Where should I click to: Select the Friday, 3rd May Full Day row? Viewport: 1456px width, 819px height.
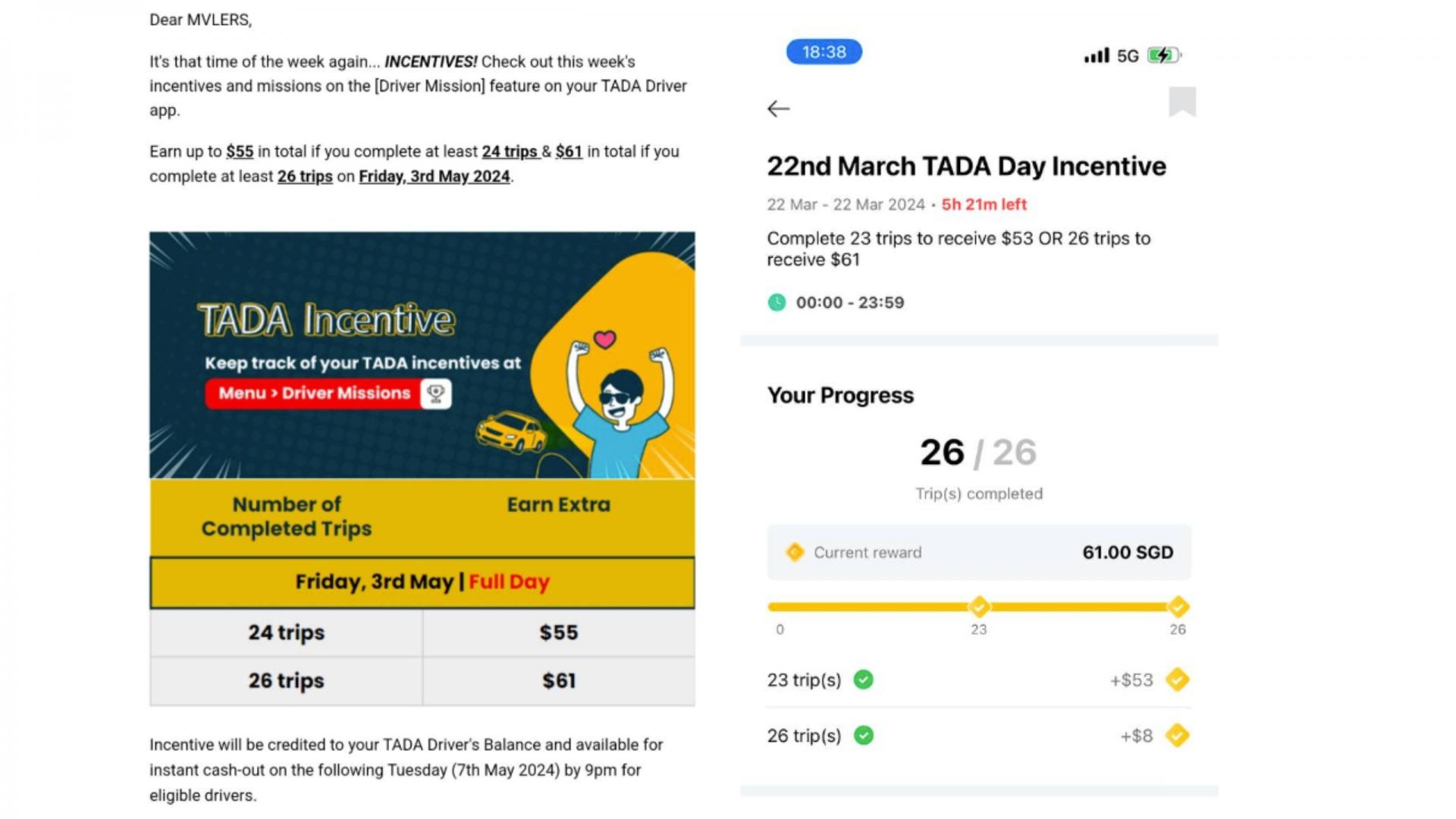tap(422, 582)
